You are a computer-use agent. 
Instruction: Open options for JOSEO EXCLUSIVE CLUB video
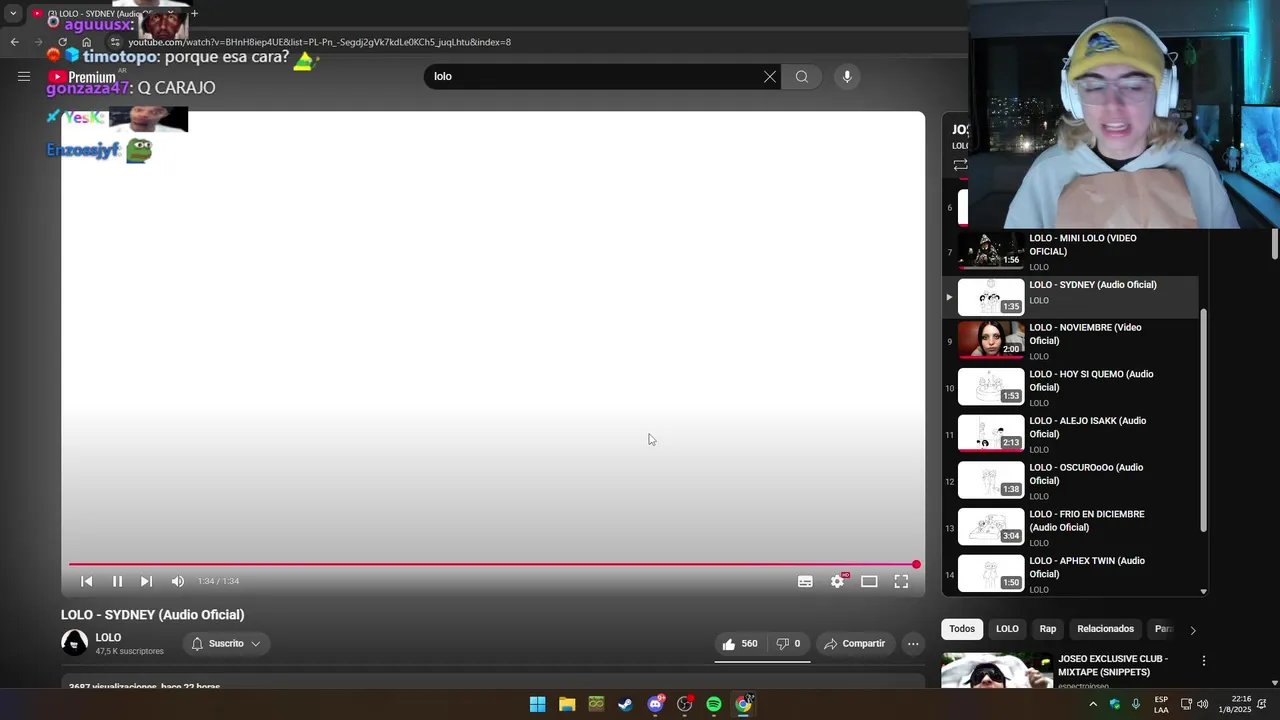(1203, 661)
